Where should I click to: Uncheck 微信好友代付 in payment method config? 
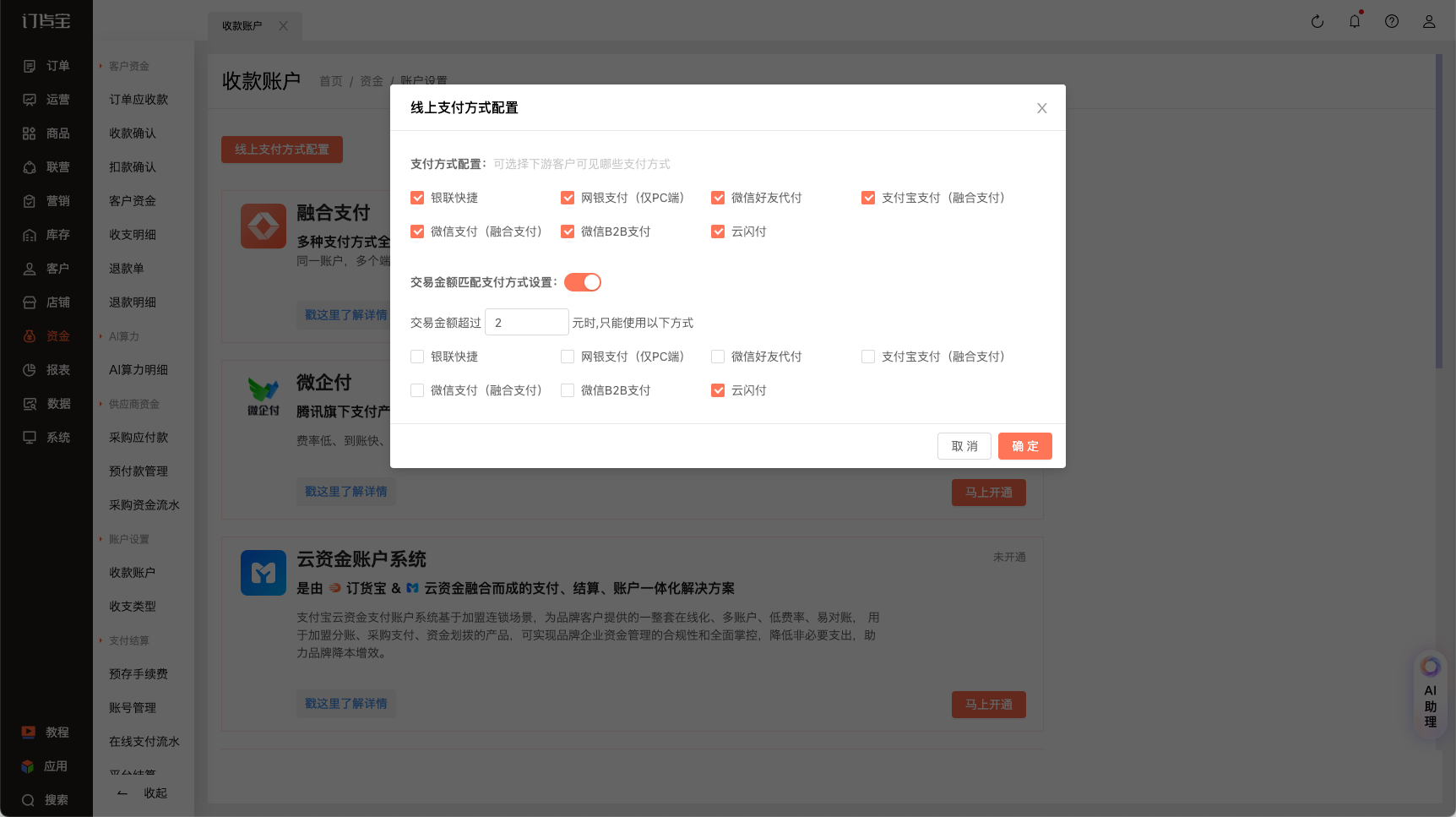718,198
